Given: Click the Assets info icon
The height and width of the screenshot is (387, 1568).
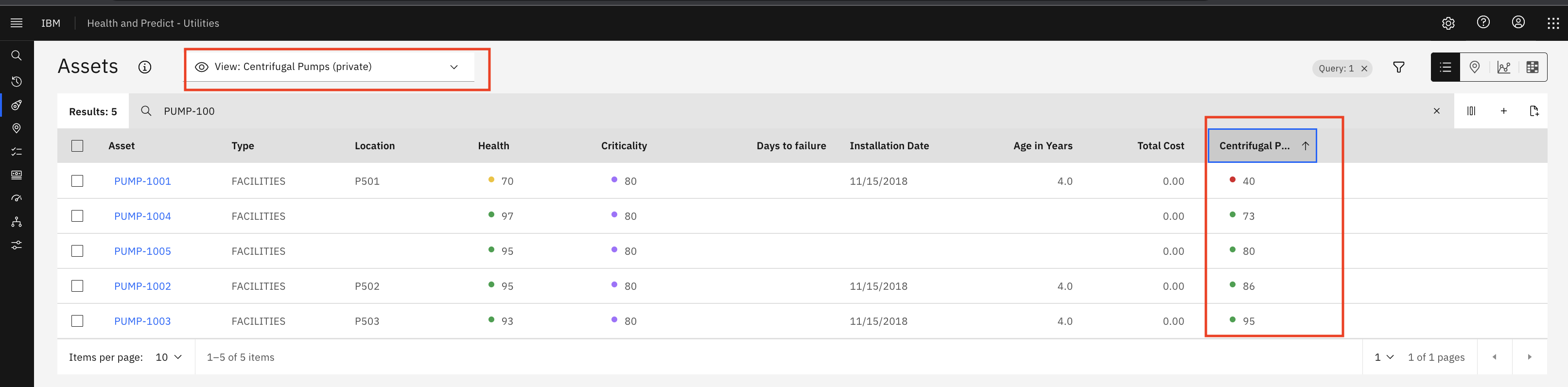Looking at the screenshot, I should (145, 68).
